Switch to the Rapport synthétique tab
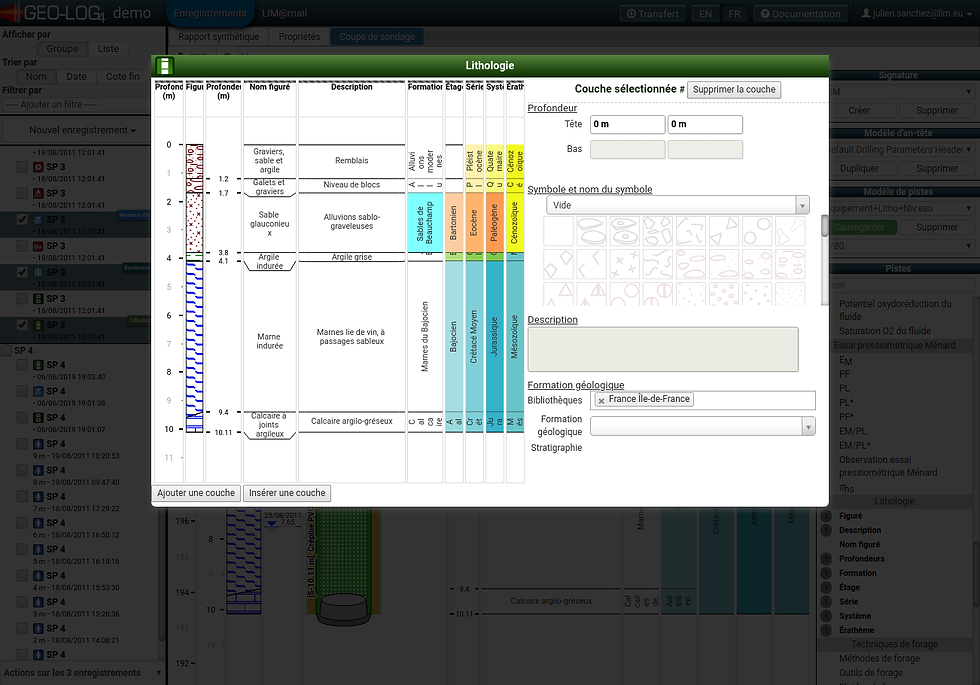The width and height of the screenshot is (980, 685). pos(219,37)
